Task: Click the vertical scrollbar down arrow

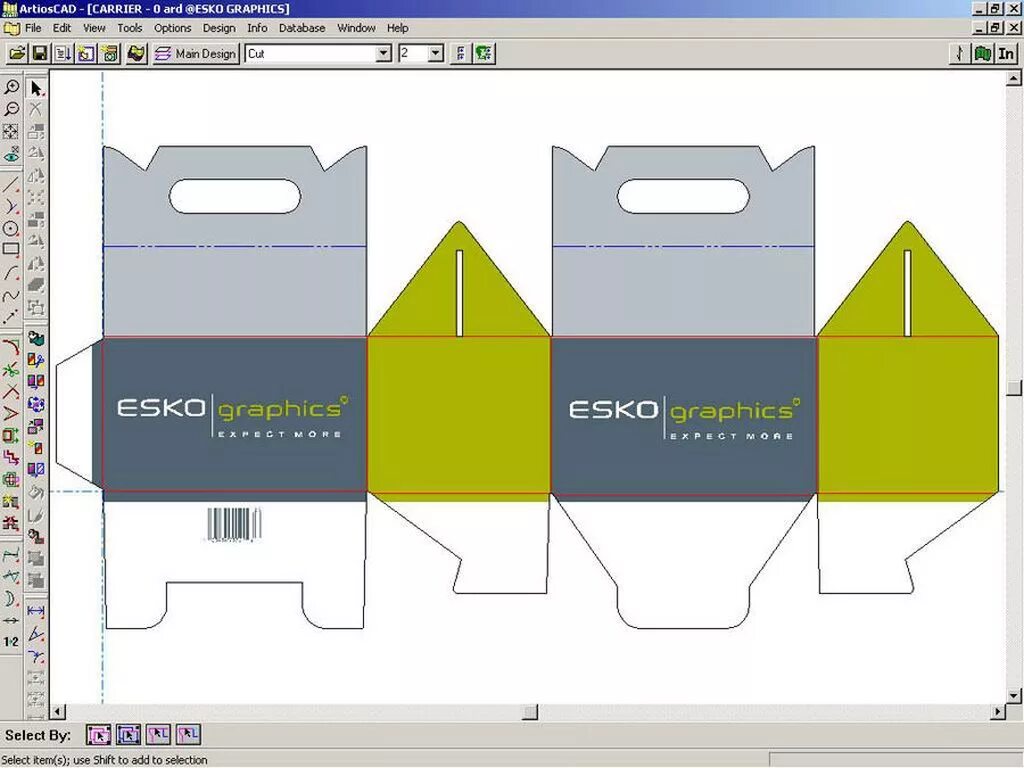Action: (1014, 696)
